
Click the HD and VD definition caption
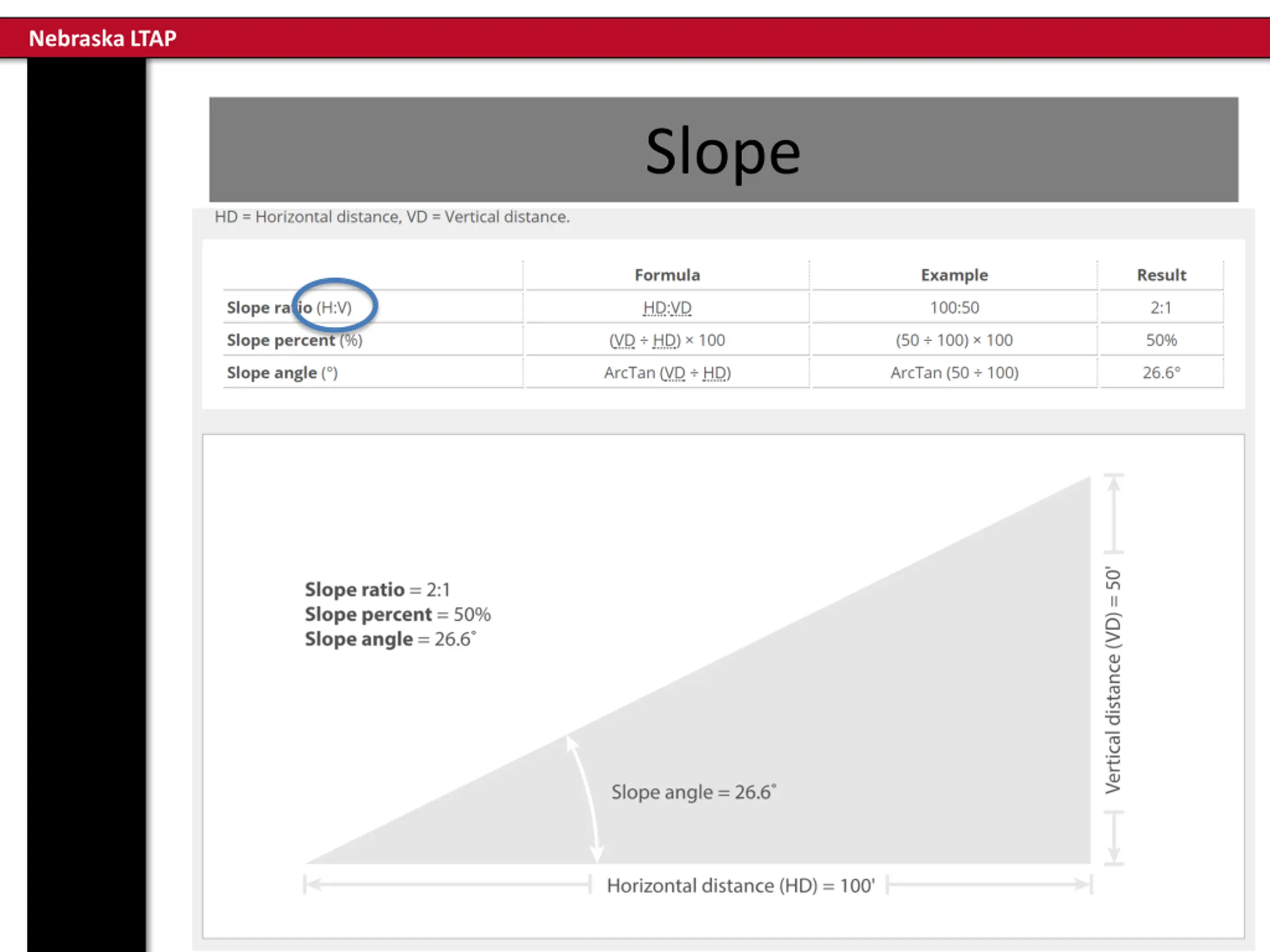coord(392,217)
